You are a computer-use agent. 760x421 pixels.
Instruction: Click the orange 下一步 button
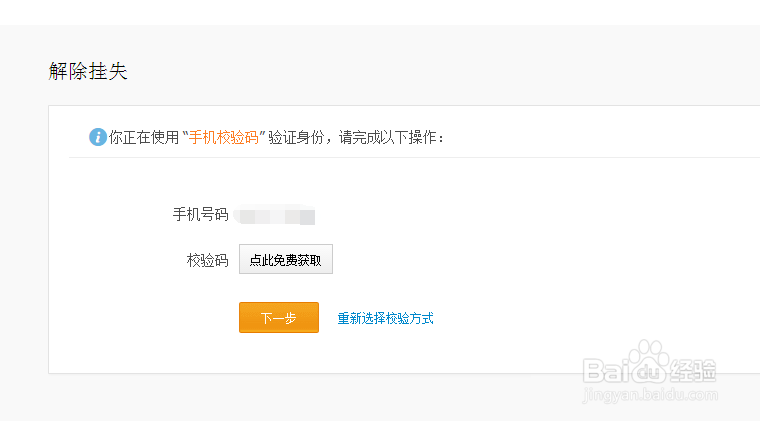278,318
